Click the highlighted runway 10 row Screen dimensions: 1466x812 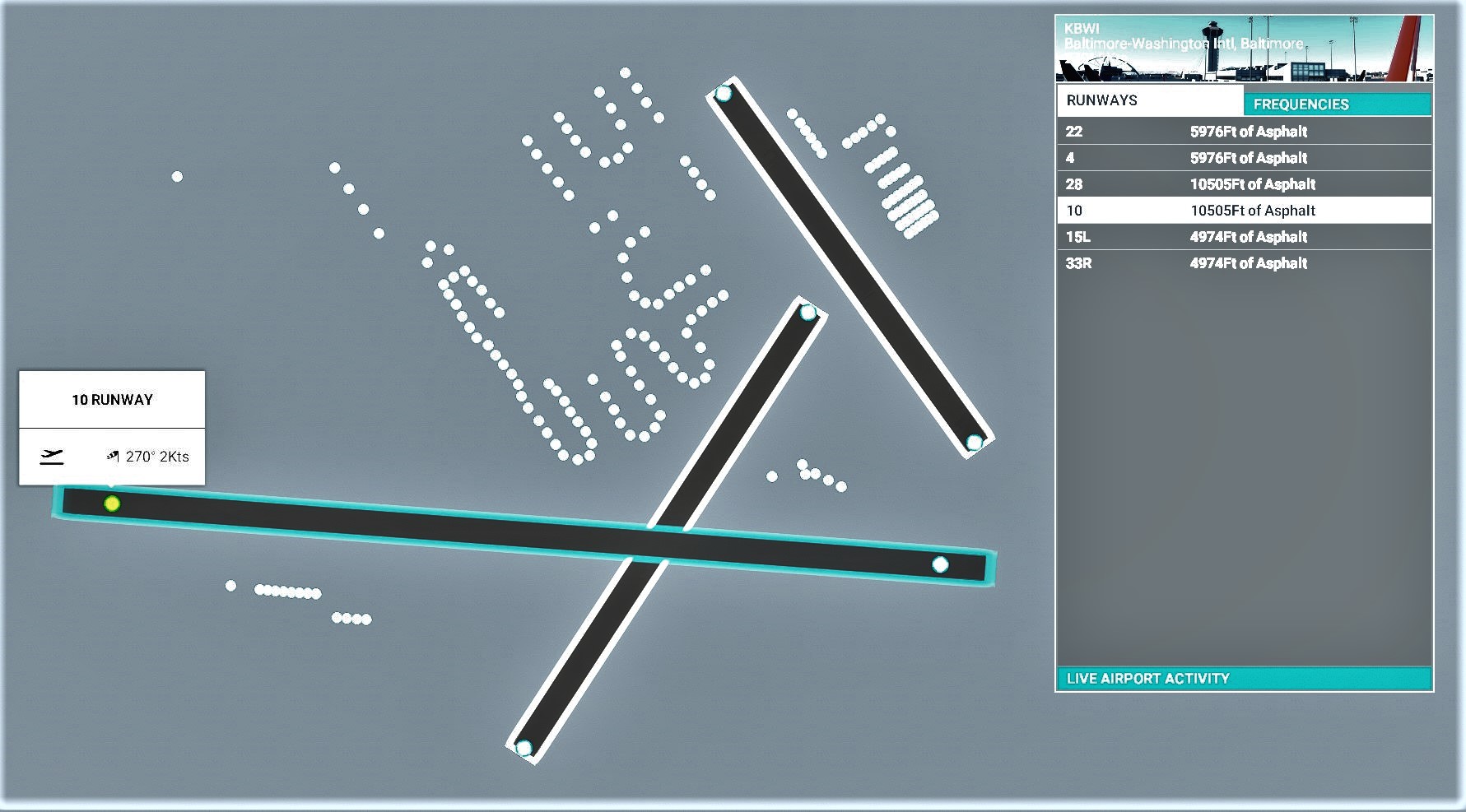pyautogui.click(x=1244, y=211)
